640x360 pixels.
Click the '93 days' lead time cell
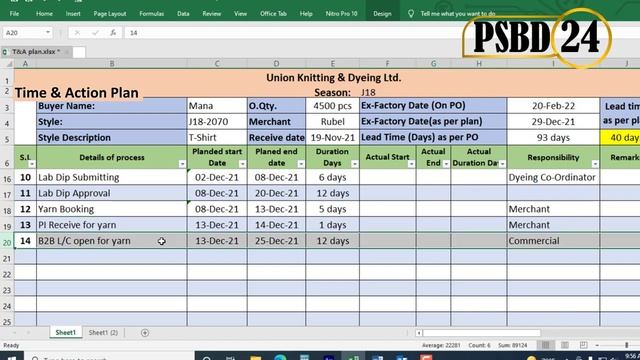[x=553, y=138]
